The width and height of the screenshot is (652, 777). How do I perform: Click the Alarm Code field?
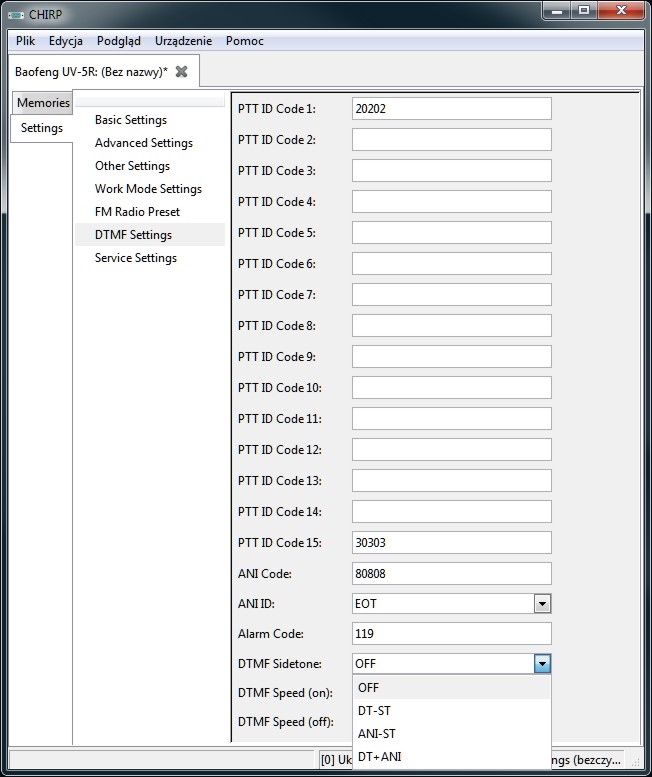(451, 633)
